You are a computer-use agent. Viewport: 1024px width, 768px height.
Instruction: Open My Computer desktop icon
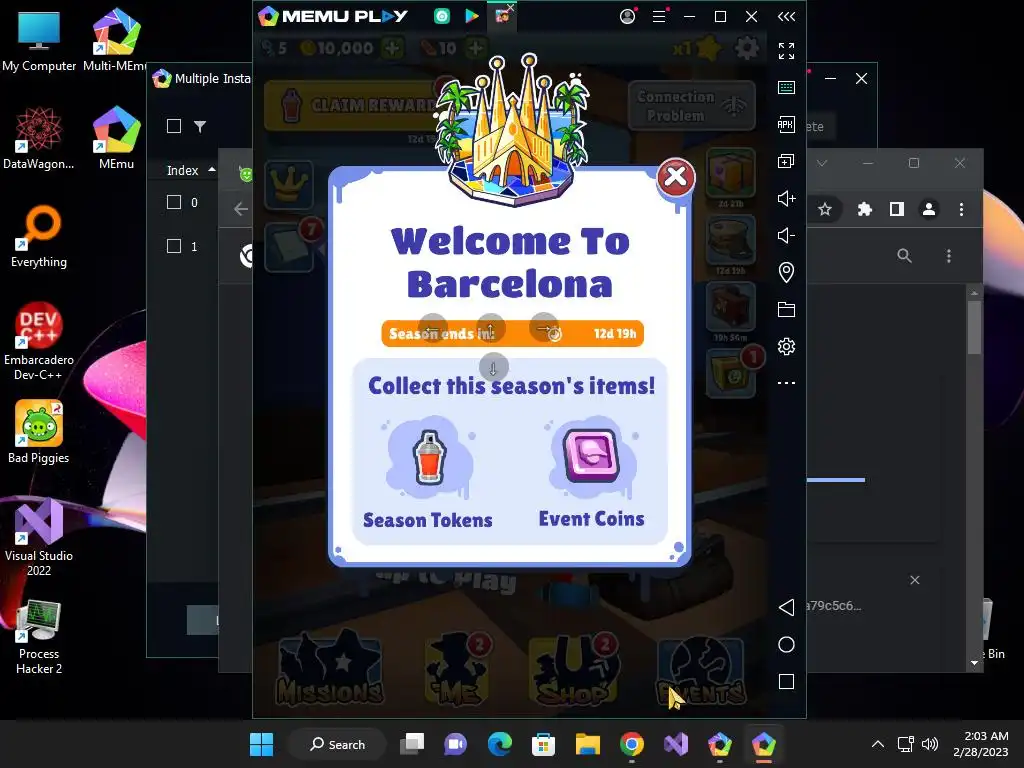pyautogui.click(x=39, y=40)
